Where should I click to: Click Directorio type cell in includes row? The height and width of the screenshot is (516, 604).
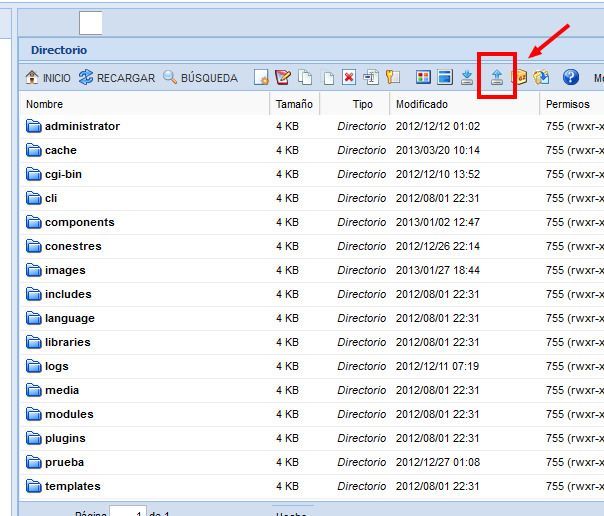[362, 294]
